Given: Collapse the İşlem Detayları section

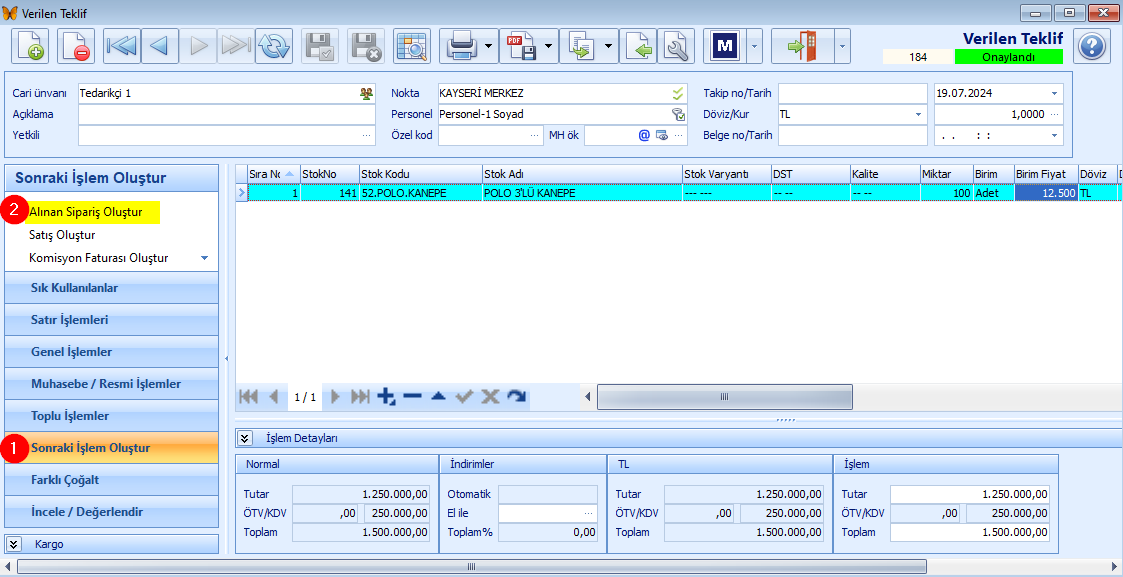Looking at the screenshot, I should (x=246, y=438).
